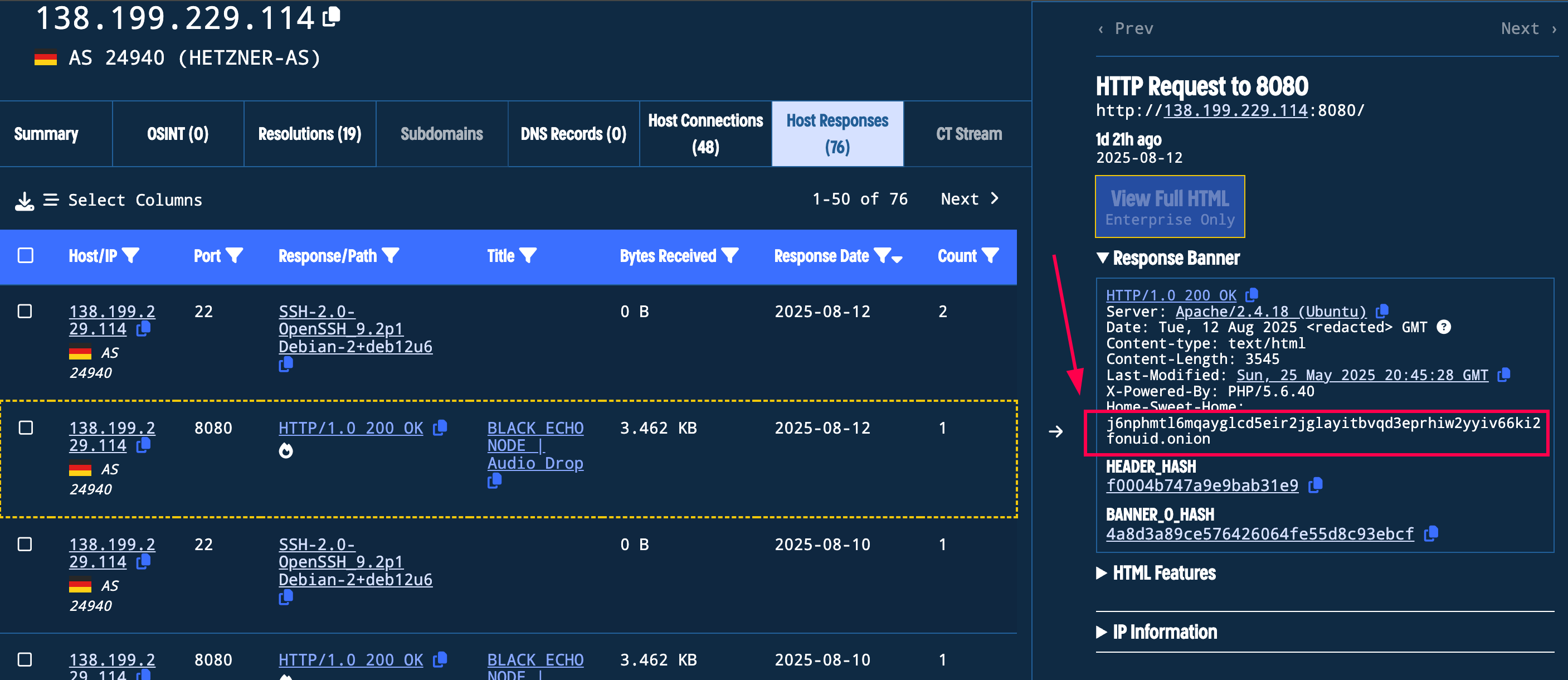Copy the BANNER_0_HASH value
1568x680 pixels.
point(1431,534)
